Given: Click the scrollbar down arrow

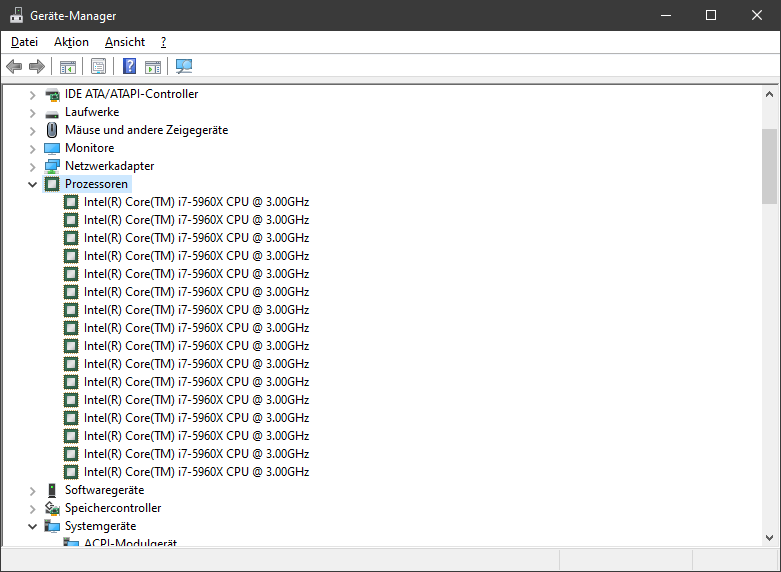Looking at the screenshot, I should (x=769, y=538).
